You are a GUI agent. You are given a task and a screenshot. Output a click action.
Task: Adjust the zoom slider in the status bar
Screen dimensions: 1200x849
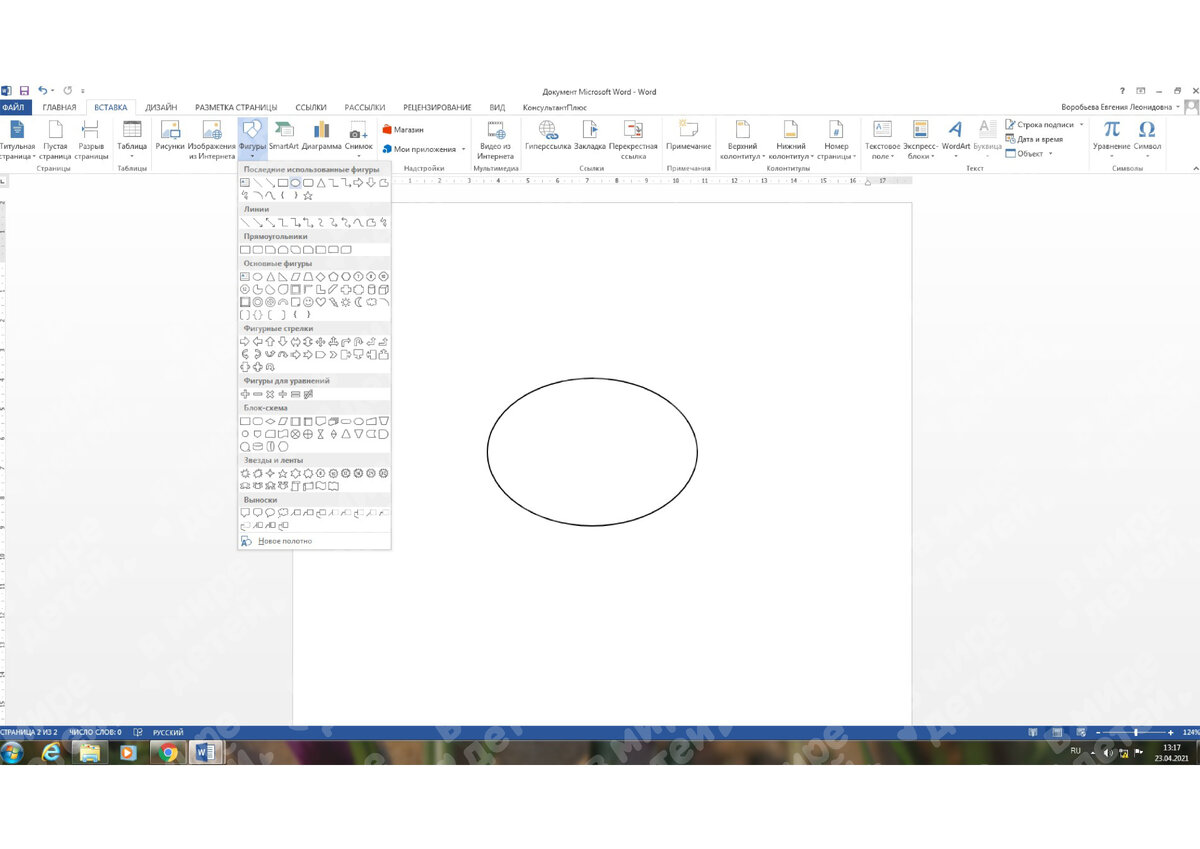click(x=1135, y=732)
